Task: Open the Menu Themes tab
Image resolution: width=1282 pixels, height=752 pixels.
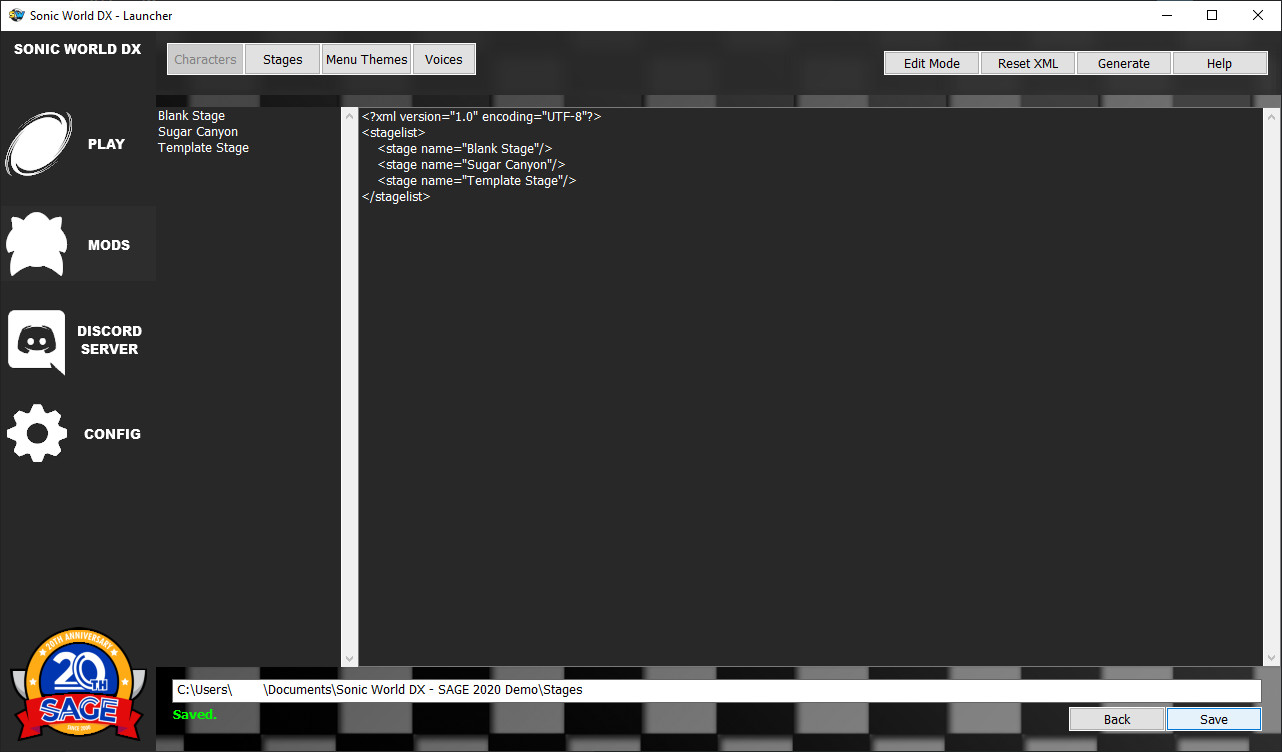Action: [366, 59]
